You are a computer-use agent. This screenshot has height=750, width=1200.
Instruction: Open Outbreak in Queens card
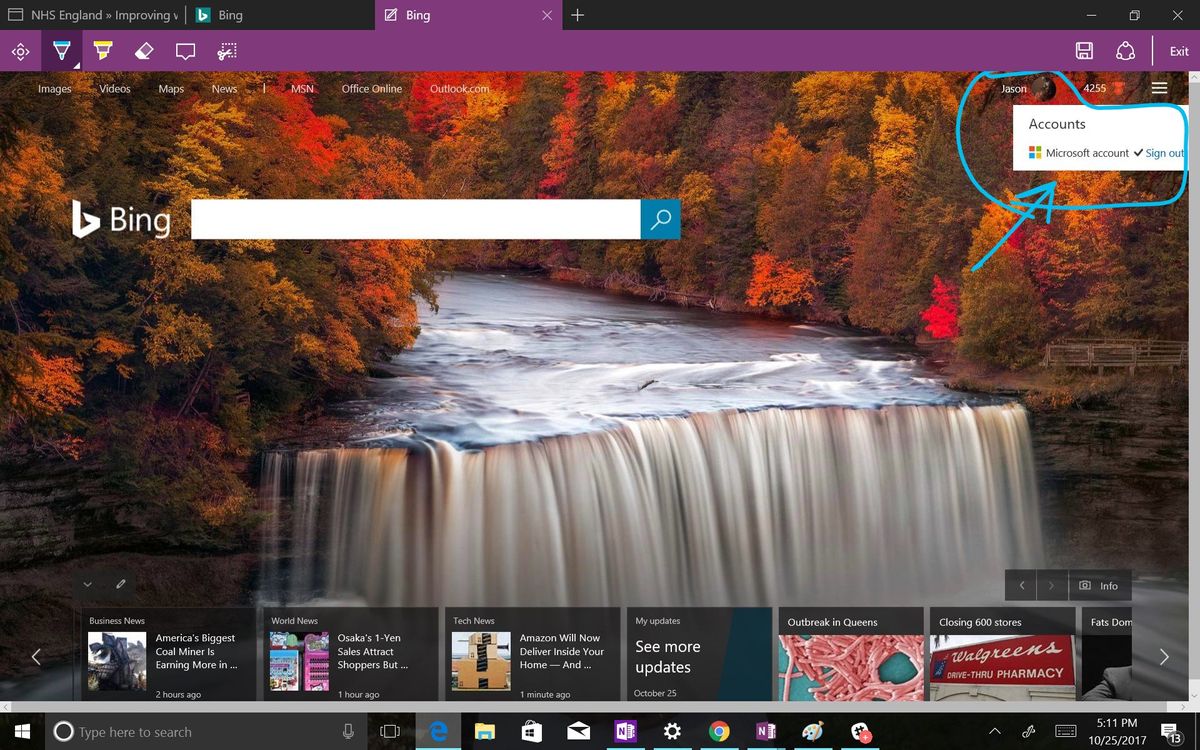coord(851,655)
